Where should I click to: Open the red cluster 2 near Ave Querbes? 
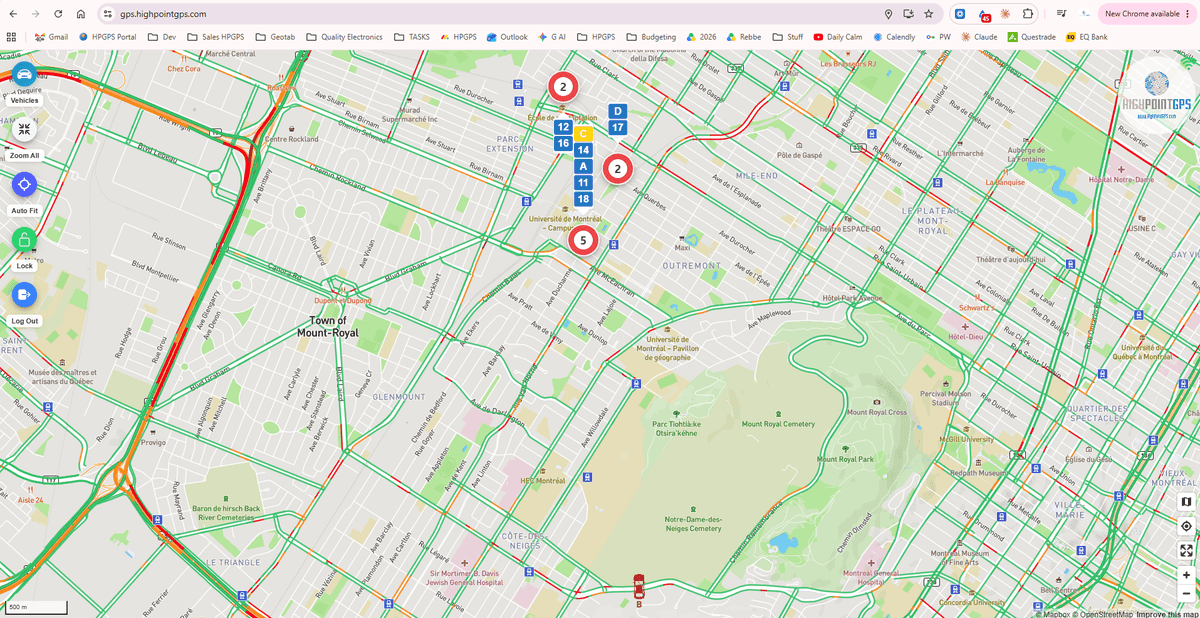click(618, 169)
